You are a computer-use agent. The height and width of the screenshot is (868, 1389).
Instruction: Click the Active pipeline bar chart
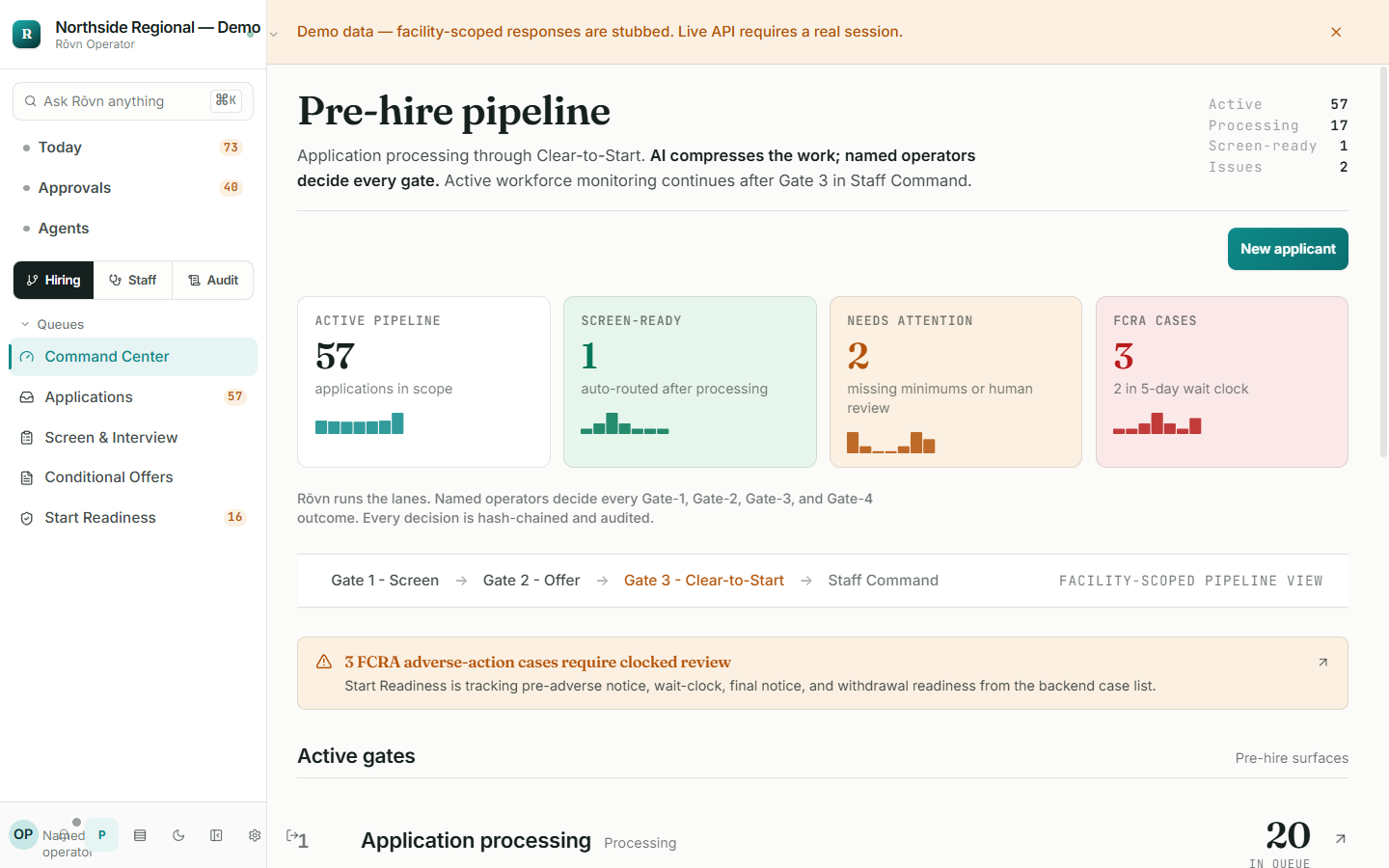point(360,424)
